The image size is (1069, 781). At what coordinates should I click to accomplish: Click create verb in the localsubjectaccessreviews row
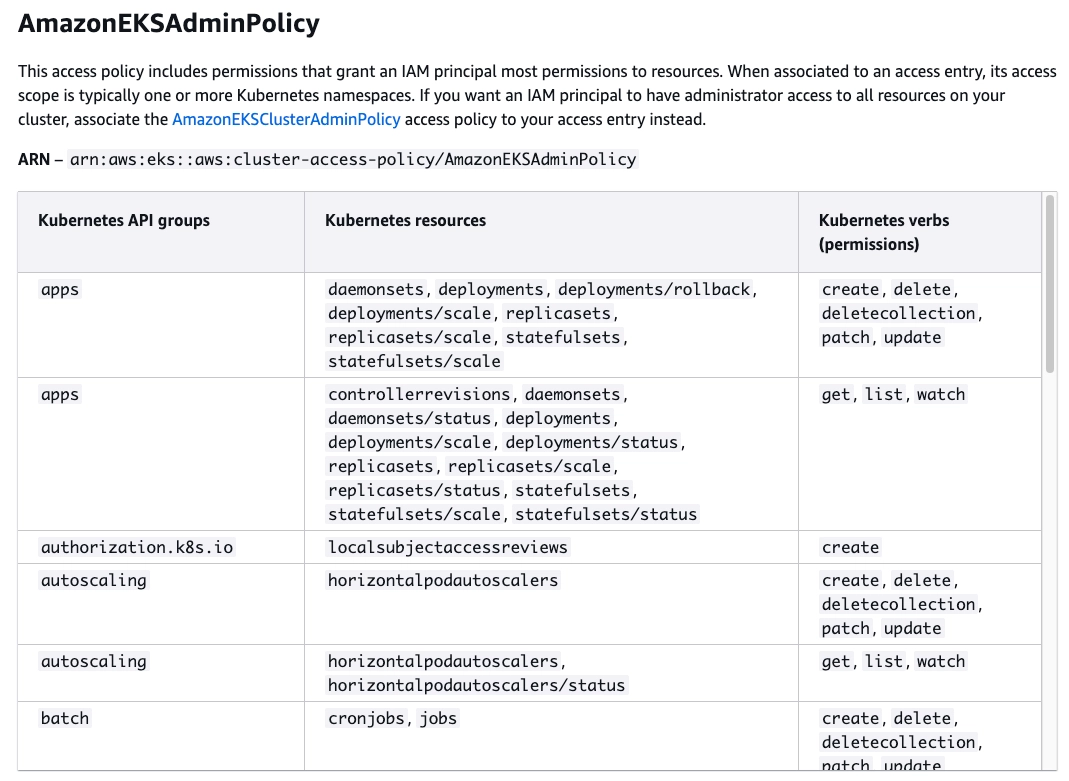(x=850, y=547)
